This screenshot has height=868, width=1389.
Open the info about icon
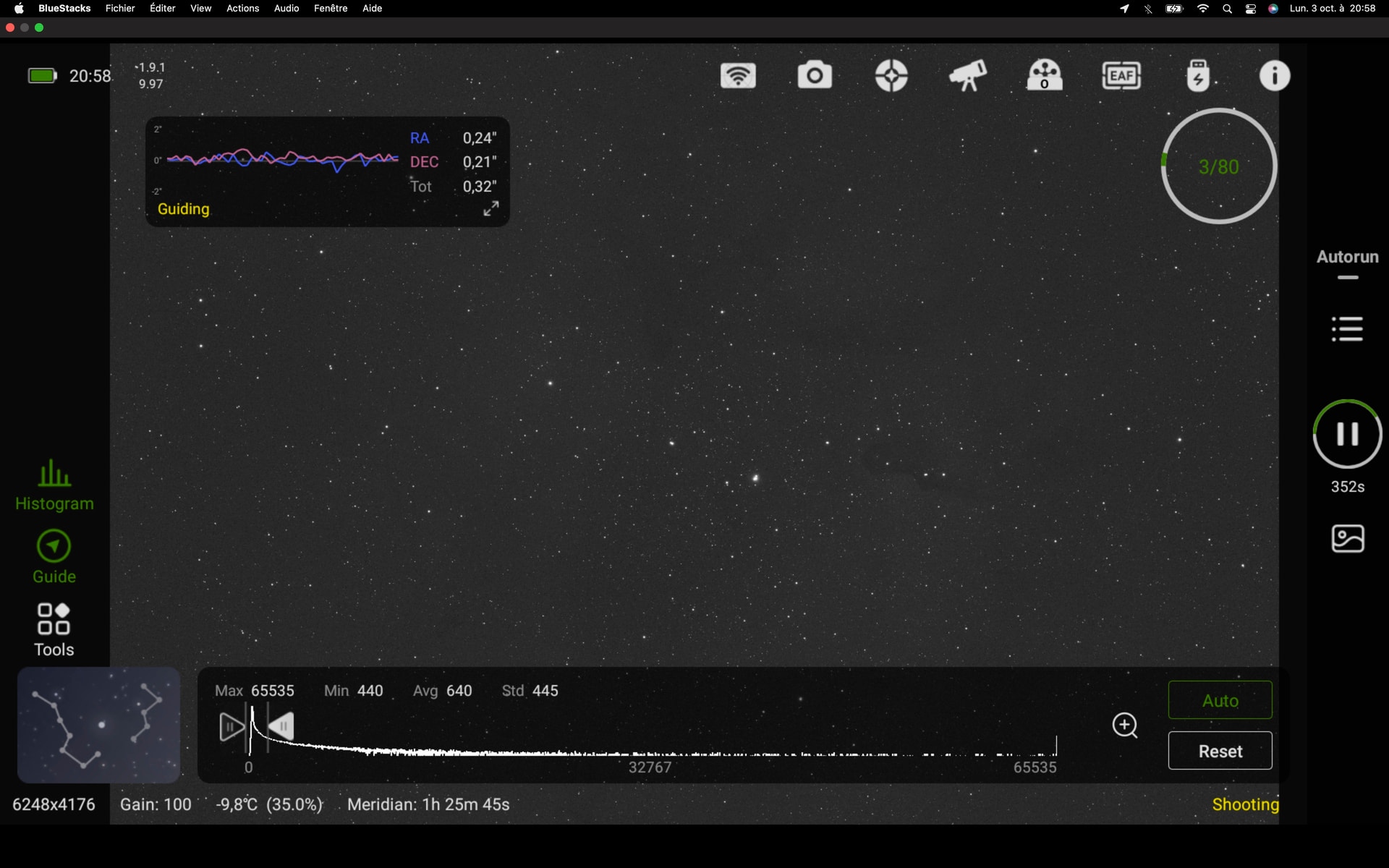pos(1274,75)
